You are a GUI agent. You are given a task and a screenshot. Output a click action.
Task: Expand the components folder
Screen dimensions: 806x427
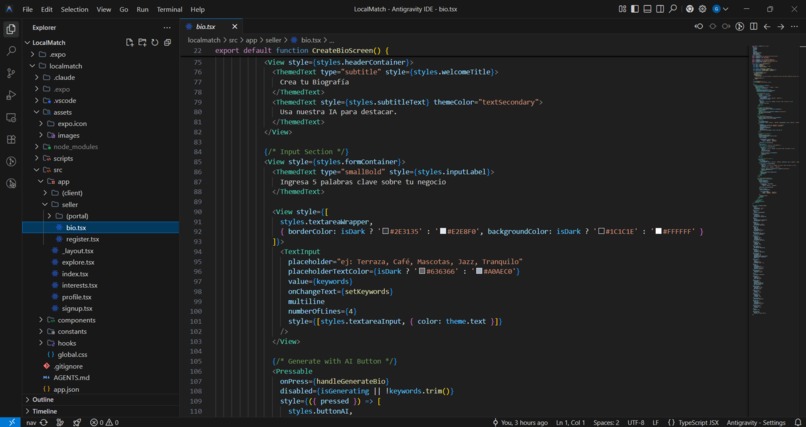(x=101, y=320)
